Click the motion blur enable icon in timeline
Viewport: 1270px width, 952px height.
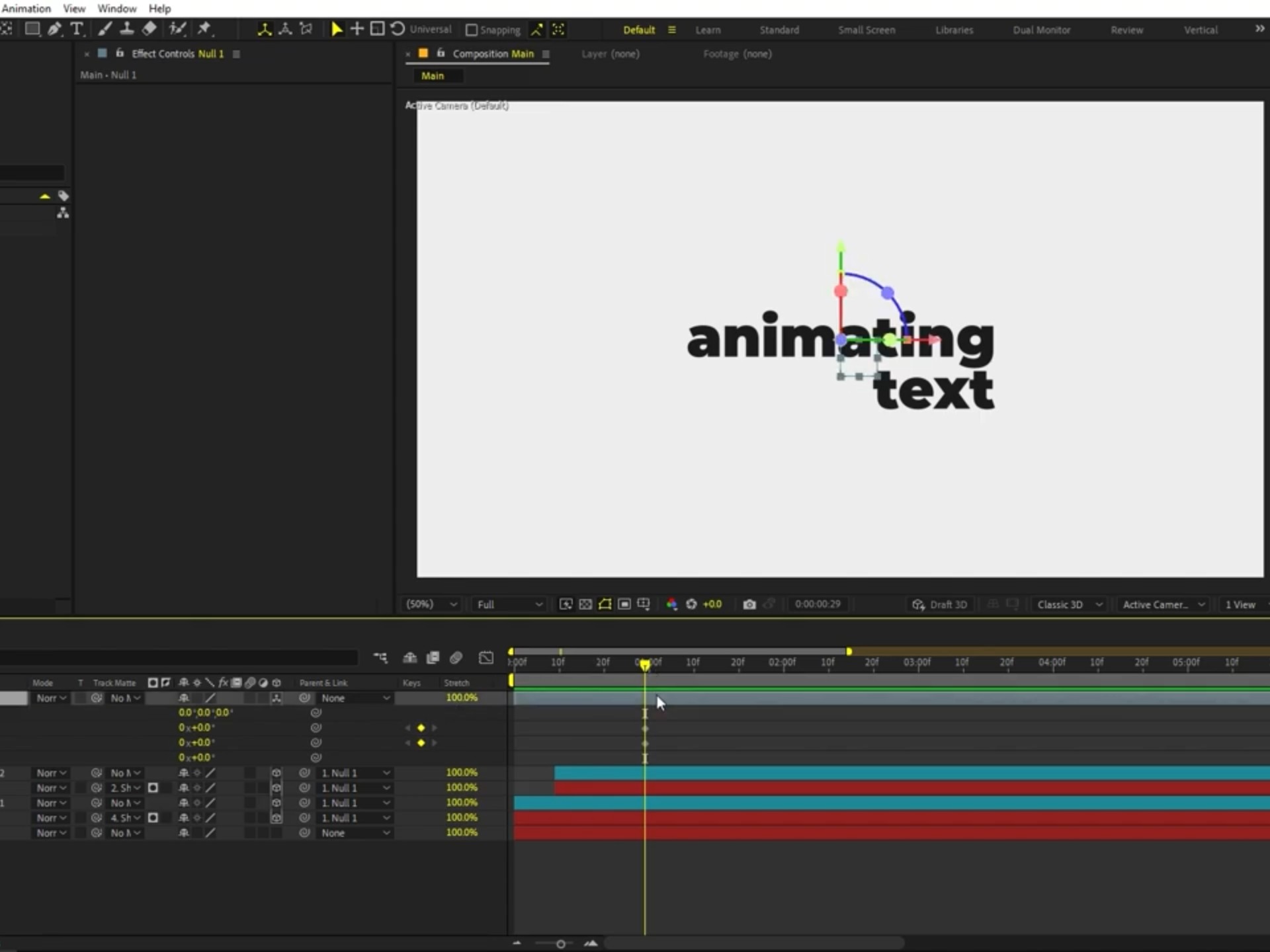[456, 658]
